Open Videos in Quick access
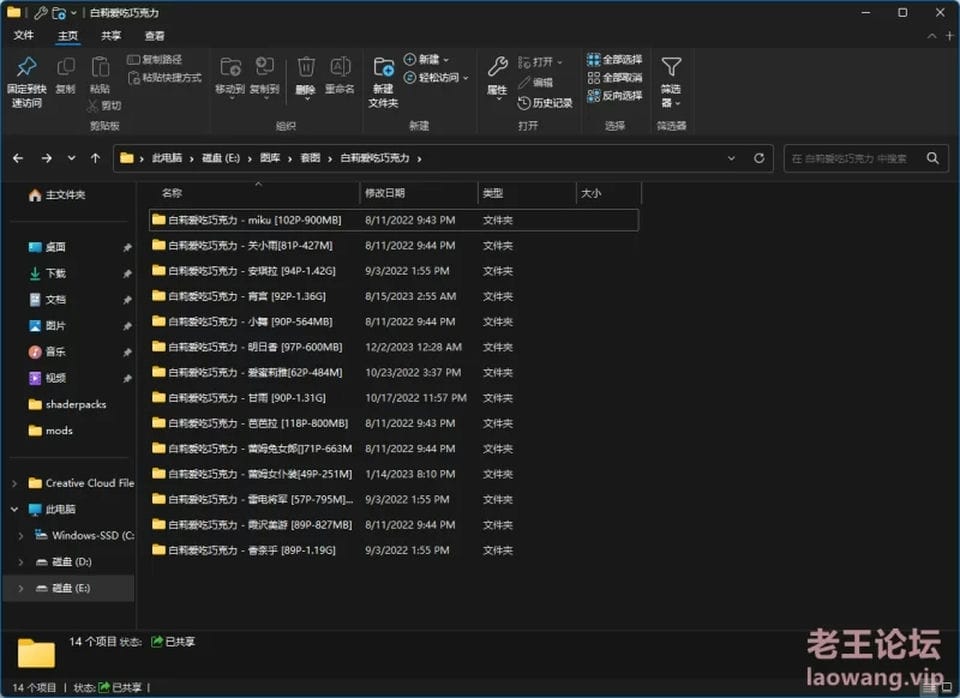Screen dimensions: 960x698 point(47,378)
